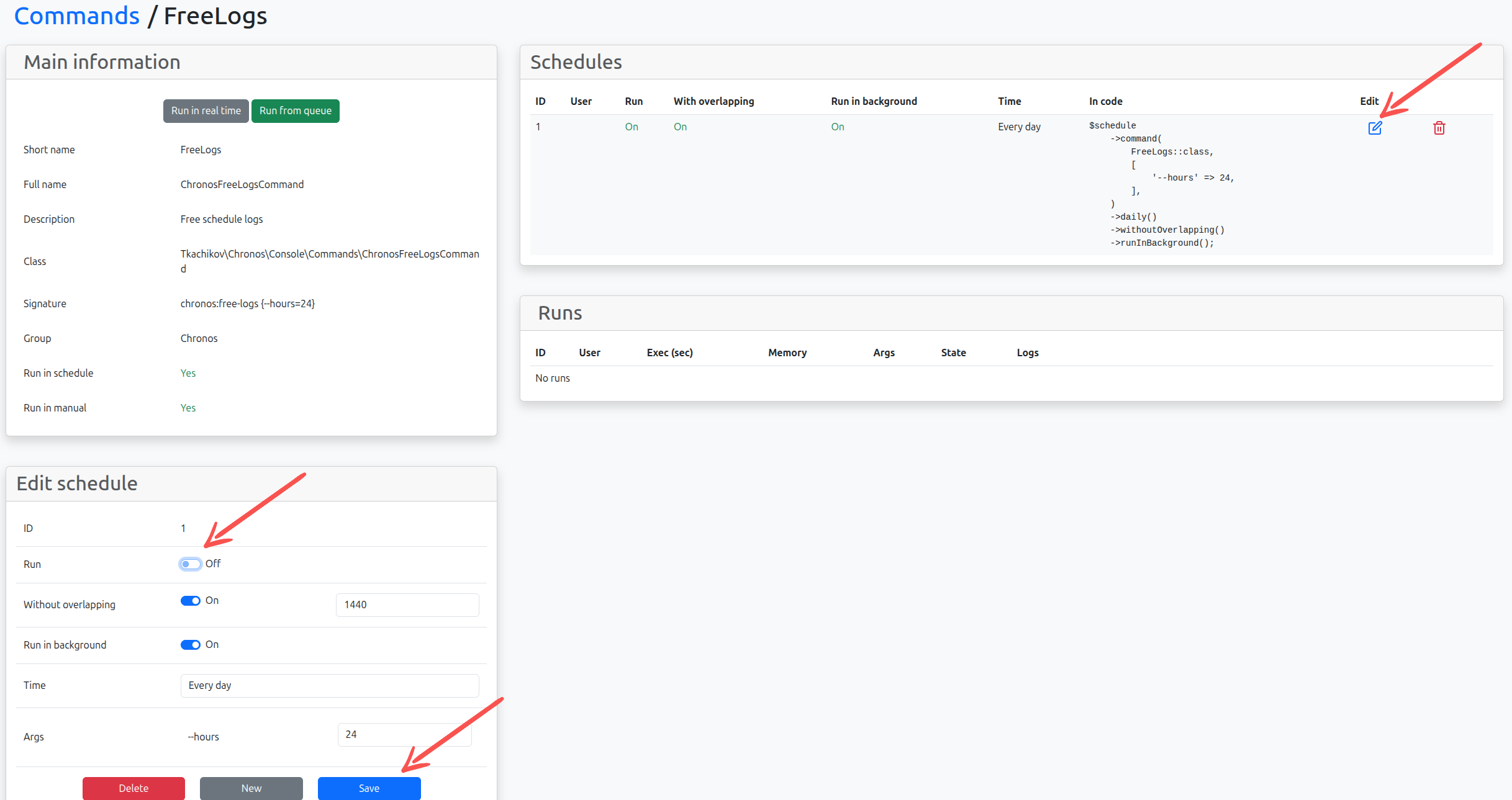Screen dimensions: 1512x800
Task: Click the In code column header
Action: 1105,101
